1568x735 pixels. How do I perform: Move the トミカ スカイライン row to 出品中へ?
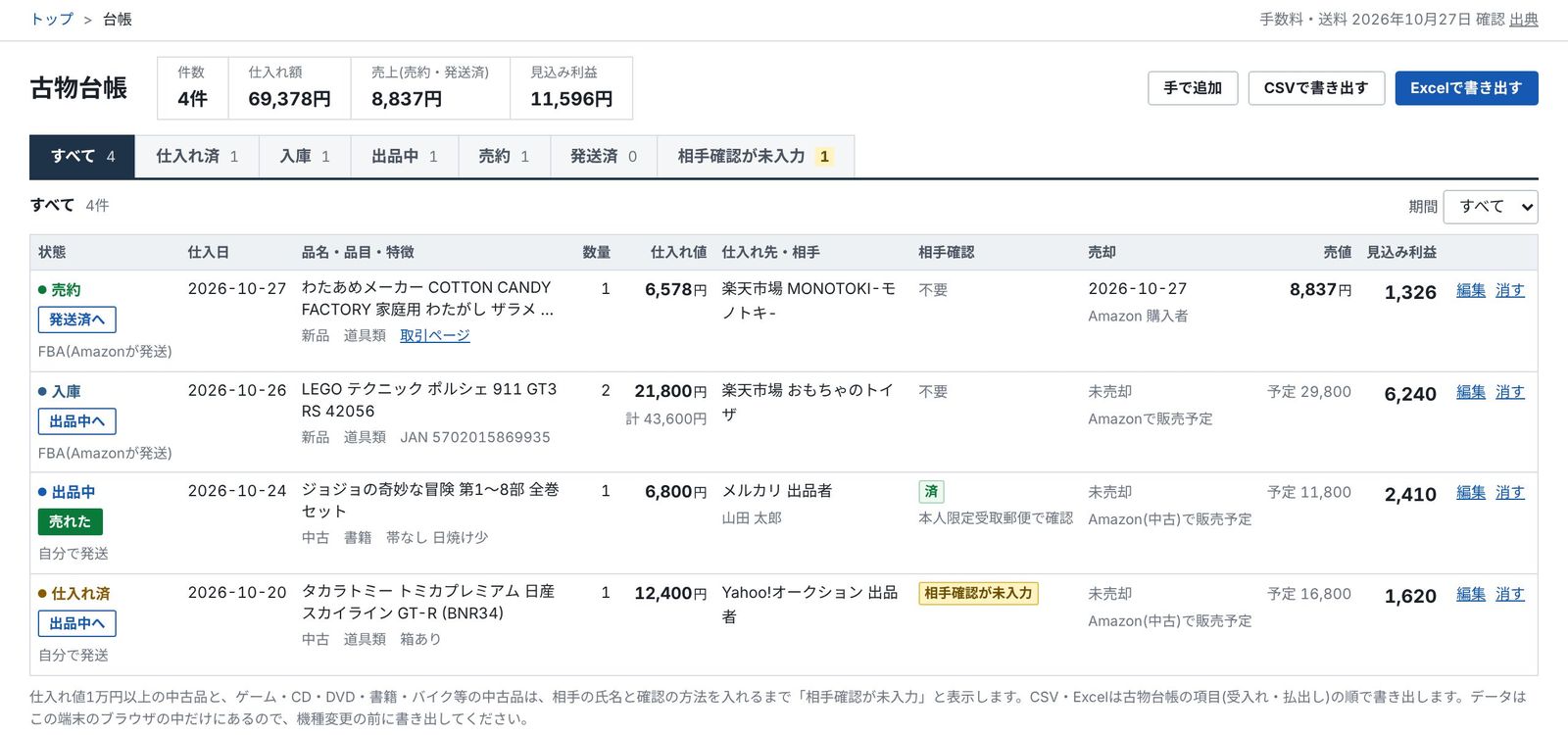77,623
